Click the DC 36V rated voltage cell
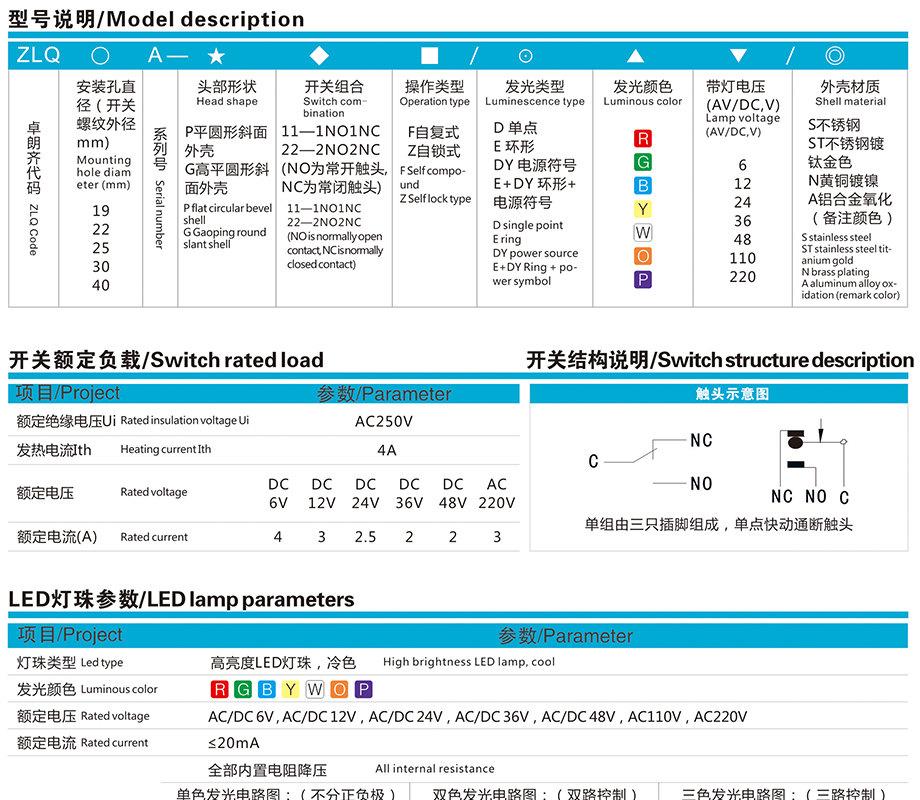This screenshot has width=920, height=800. 409,494
